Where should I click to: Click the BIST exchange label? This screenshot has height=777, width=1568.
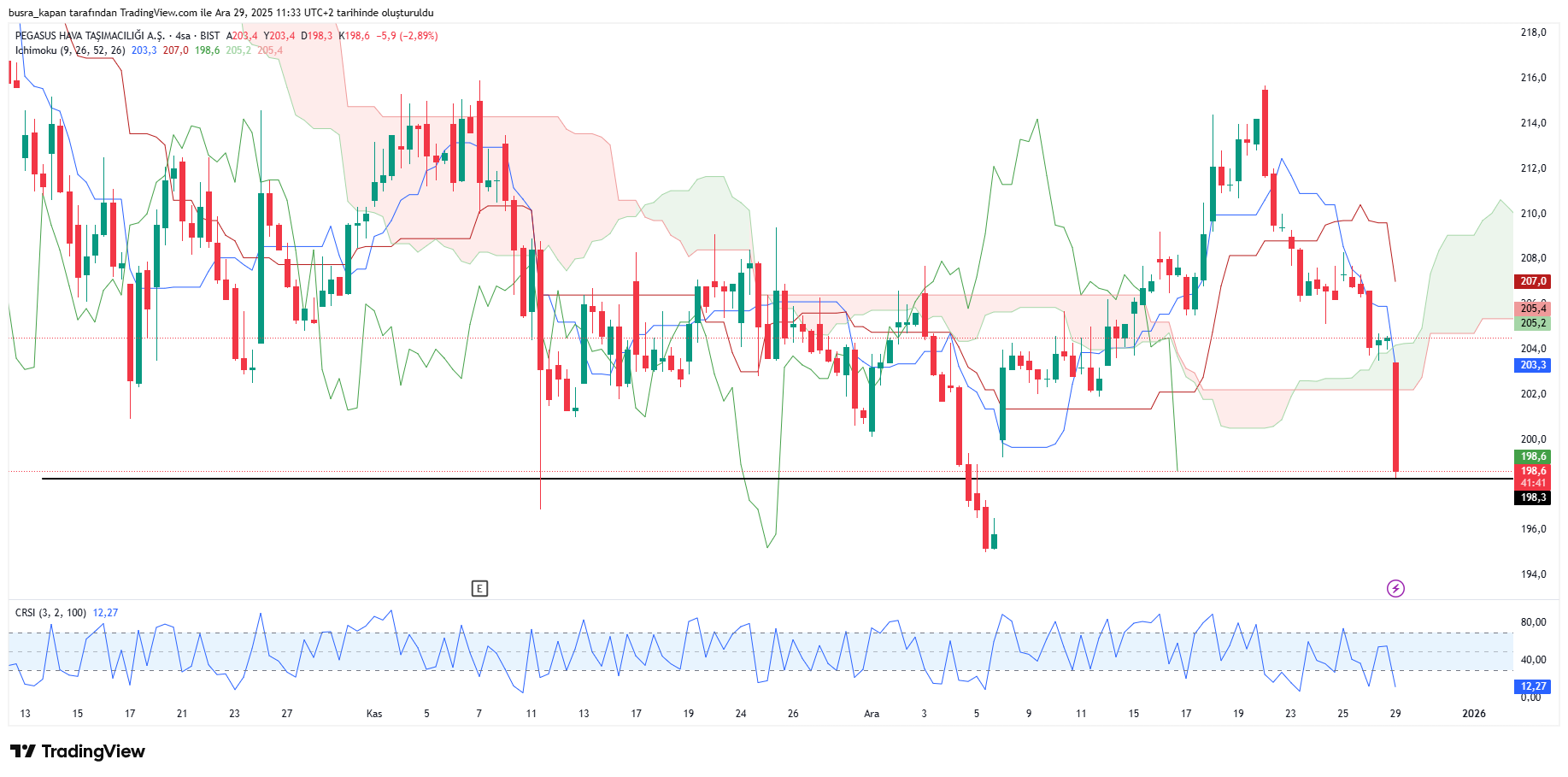210,36
